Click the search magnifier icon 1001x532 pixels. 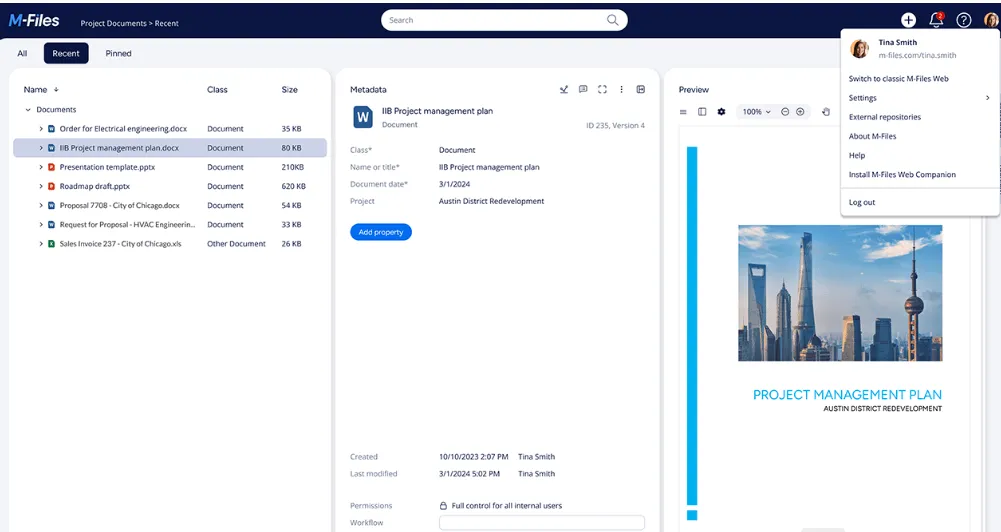[612, 20]
